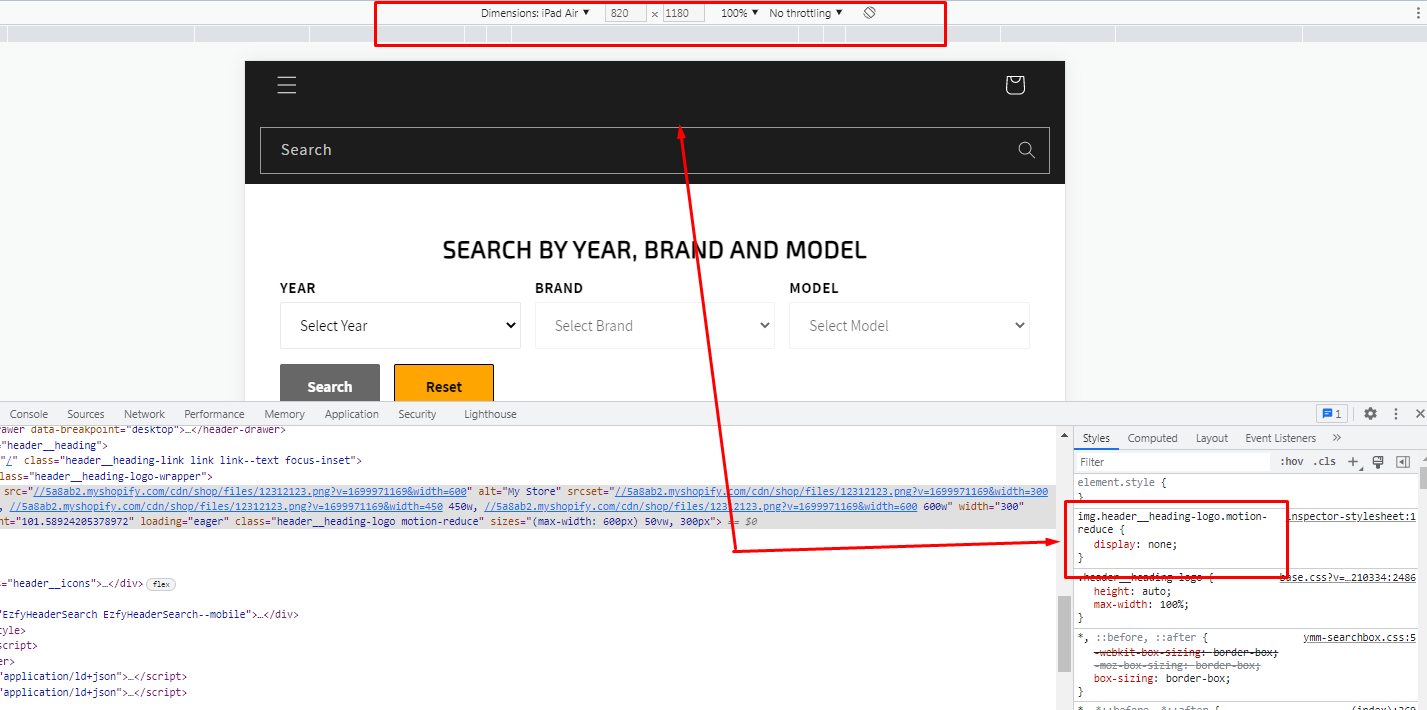Show more Styles pane tabs via the chevron
Viewport: 1427px width, 710px height.
click(x=1337, y=438)
